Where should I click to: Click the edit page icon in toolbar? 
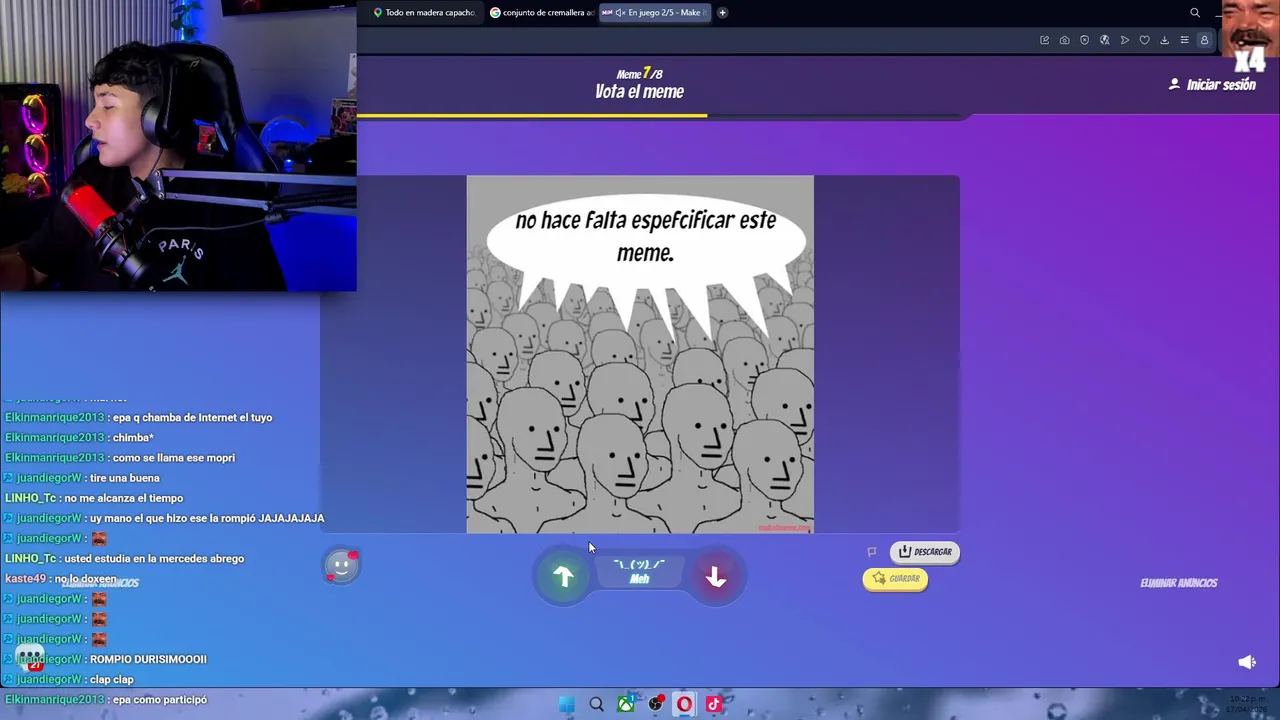[1045, 40]
